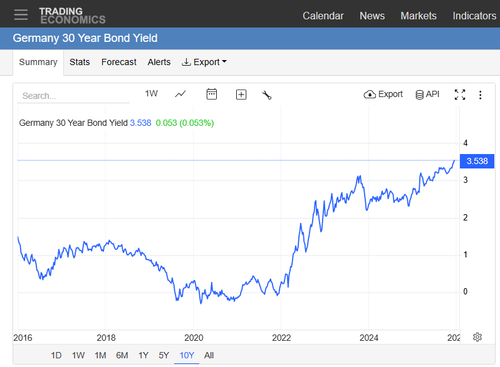This screenshot has height=367, width=500.
Task: Click the 2018 x-axis label
Action: point(106,338)
